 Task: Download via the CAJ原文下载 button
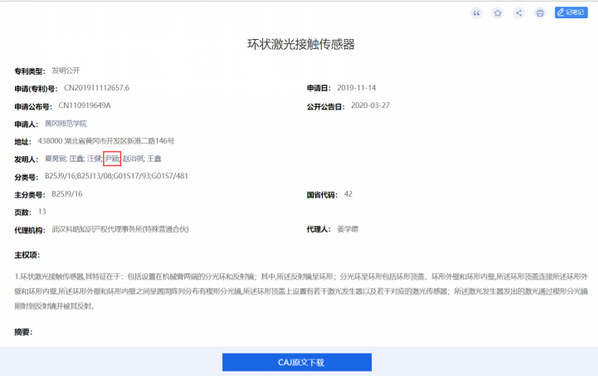(297, 362)
